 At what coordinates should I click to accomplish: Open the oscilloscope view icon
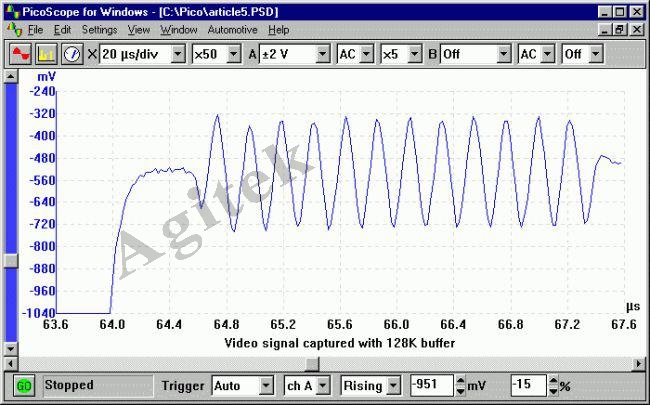point(21,52)
